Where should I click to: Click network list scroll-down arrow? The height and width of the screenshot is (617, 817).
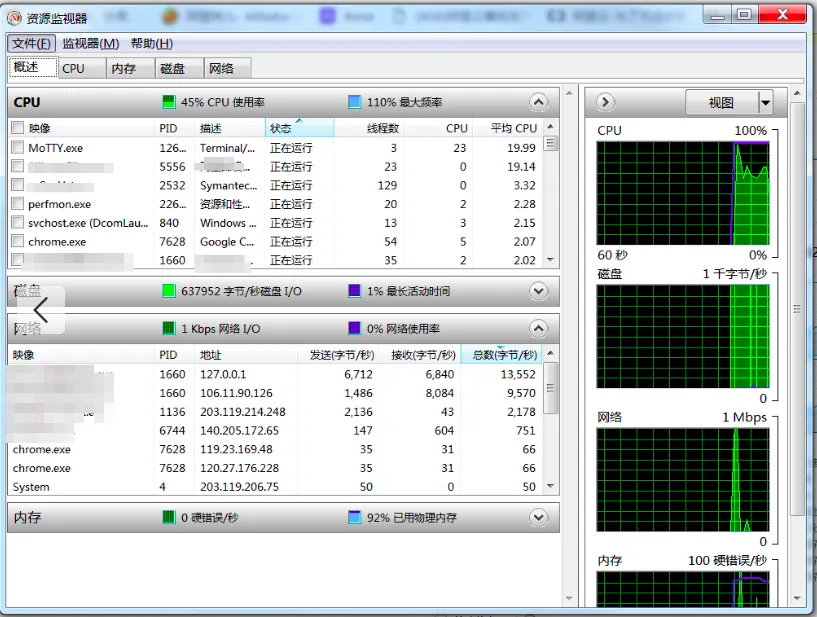coord(550,486)
